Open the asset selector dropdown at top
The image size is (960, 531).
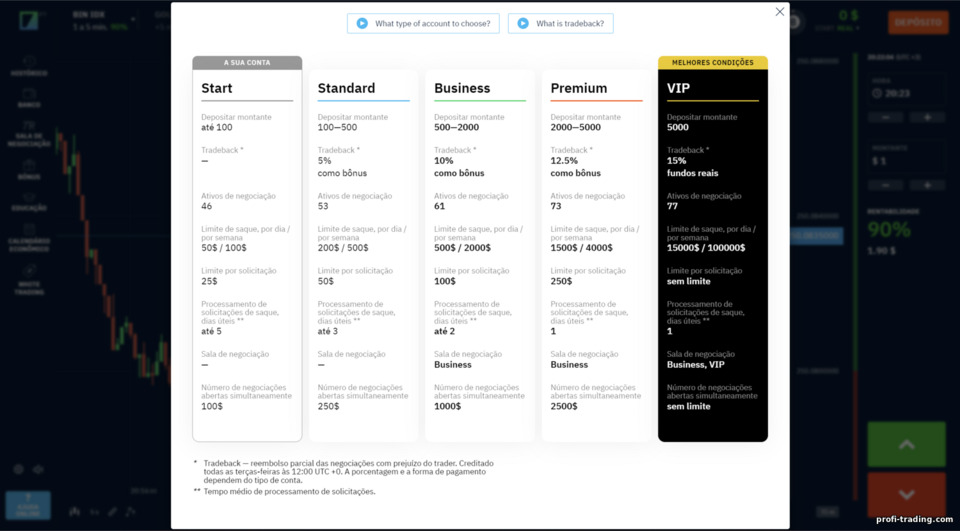click(103, 20)
